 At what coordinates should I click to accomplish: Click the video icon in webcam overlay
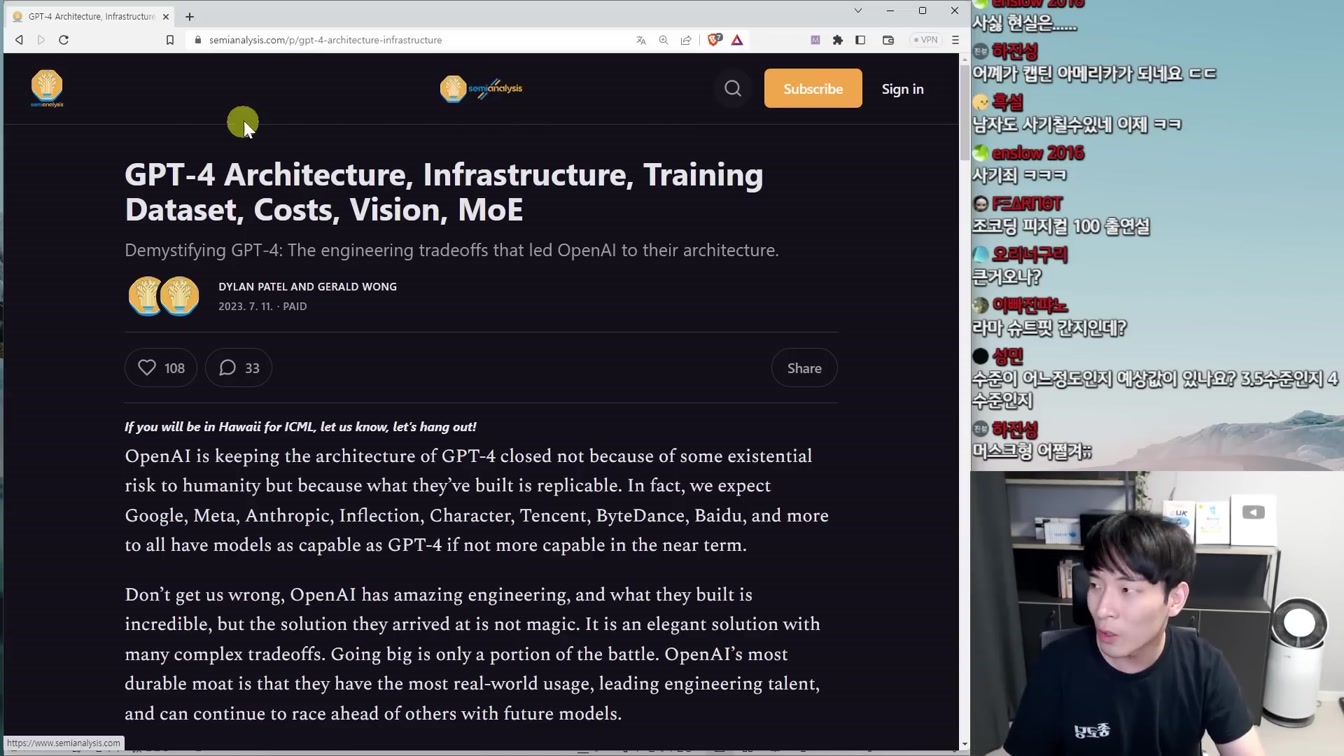coord(1253,512)
